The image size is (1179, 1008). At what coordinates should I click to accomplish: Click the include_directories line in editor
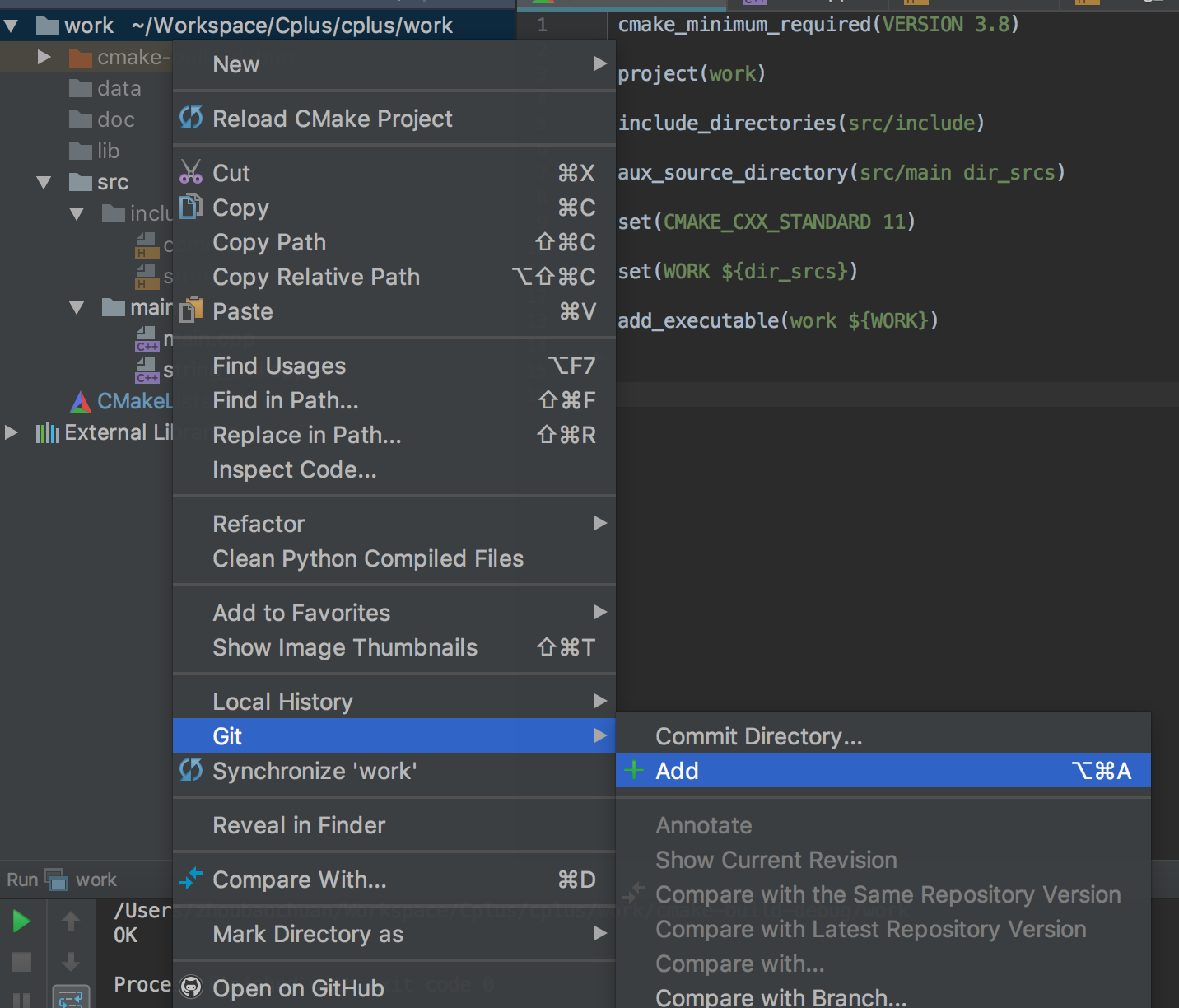801,123
